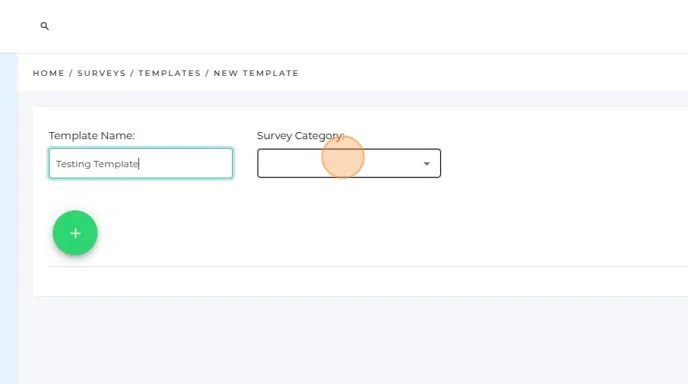Viewport: 688px width, 384px height.
Task: Click the Survey Category label
Action: point(301,136)
